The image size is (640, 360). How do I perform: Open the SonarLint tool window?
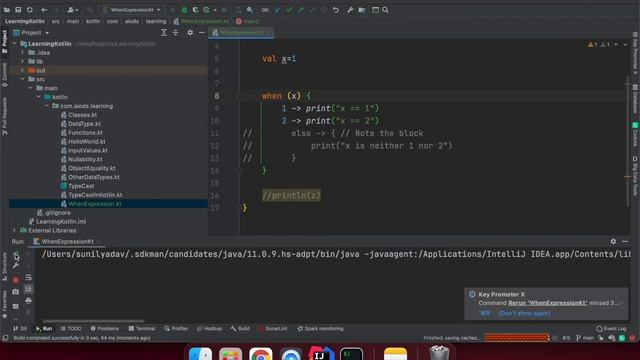[273, 329]
